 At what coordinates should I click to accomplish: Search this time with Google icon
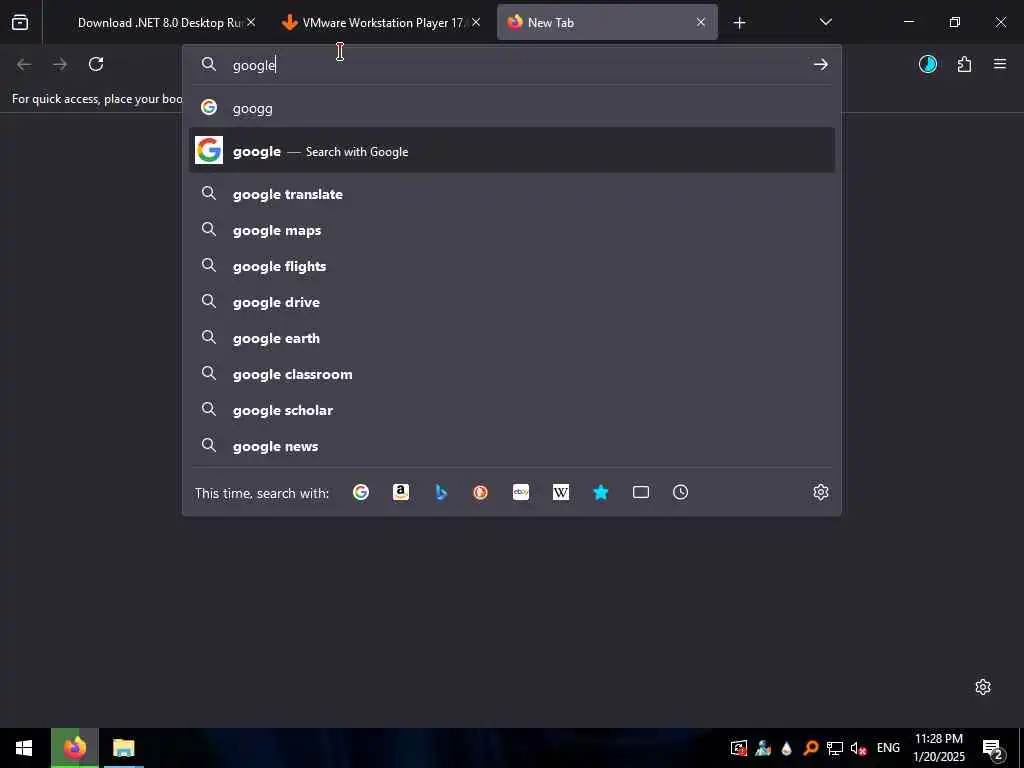tap(360, 492)
